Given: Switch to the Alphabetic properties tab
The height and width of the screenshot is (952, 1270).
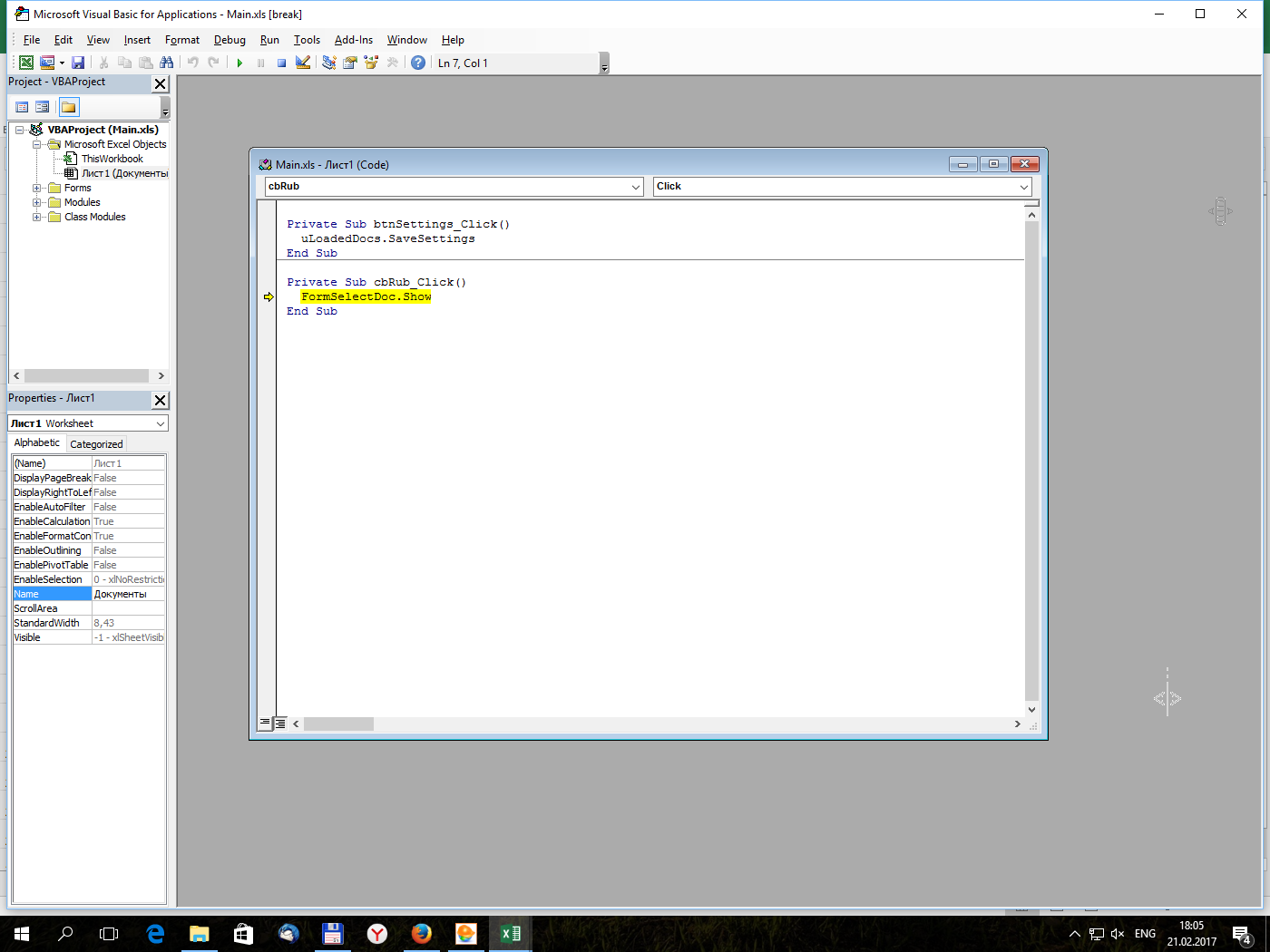Looking at the screenshot, I should [37, 442].
